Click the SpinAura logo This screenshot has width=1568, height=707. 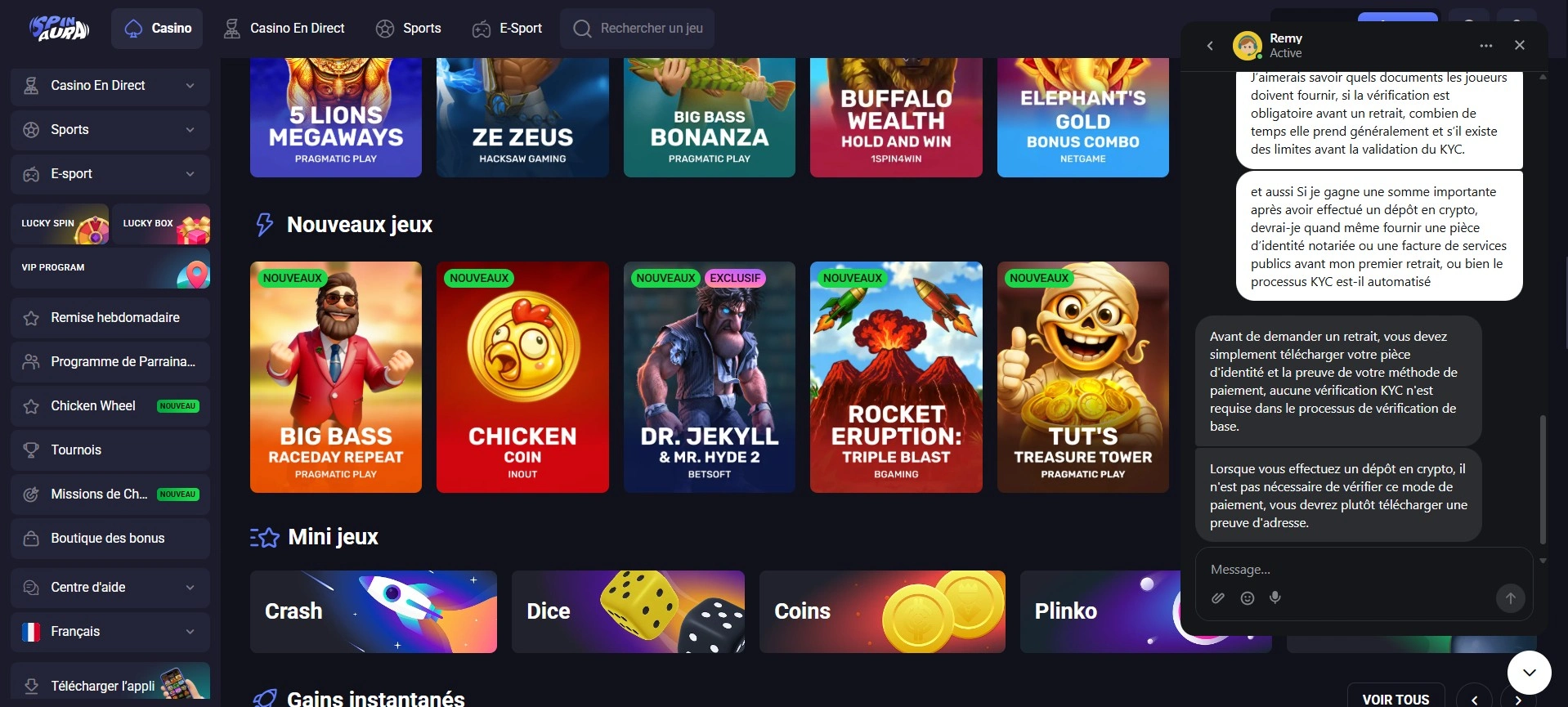pos(59,28)
